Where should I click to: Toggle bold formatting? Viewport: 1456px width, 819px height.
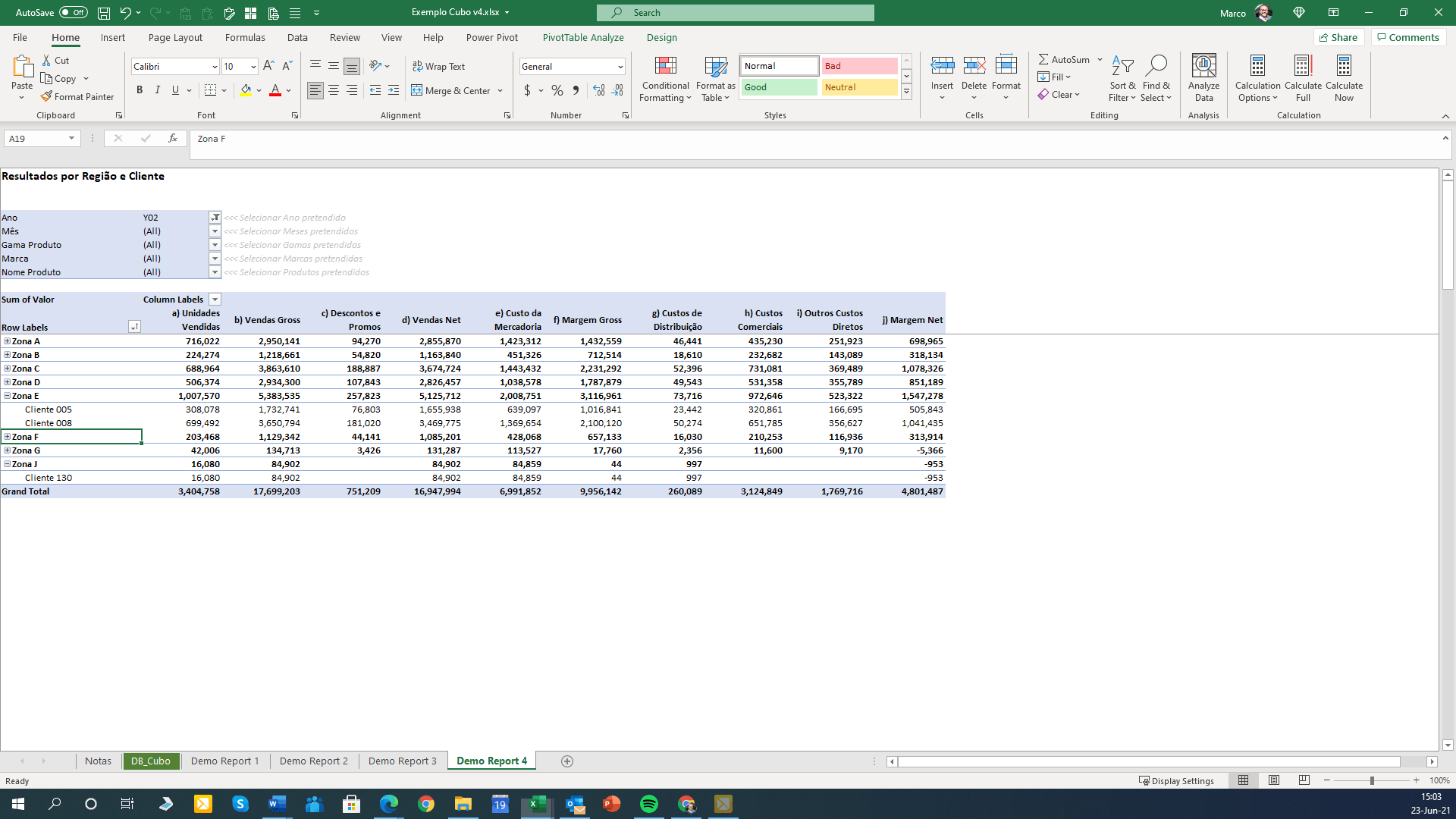(x=140, y=90)
